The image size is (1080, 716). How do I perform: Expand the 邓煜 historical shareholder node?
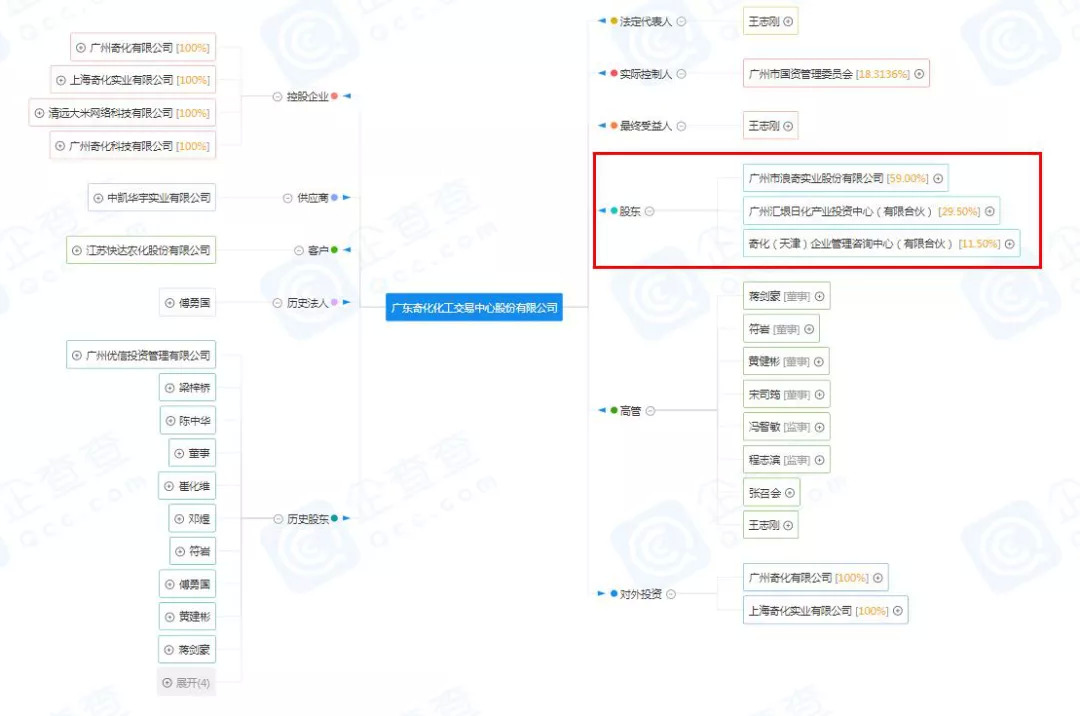pos(179,518)
